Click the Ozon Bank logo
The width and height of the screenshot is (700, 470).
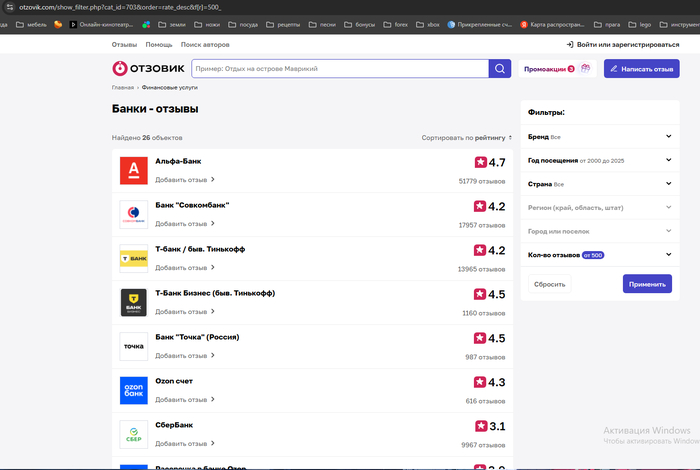pyautogui.click(x=133, y=390)
